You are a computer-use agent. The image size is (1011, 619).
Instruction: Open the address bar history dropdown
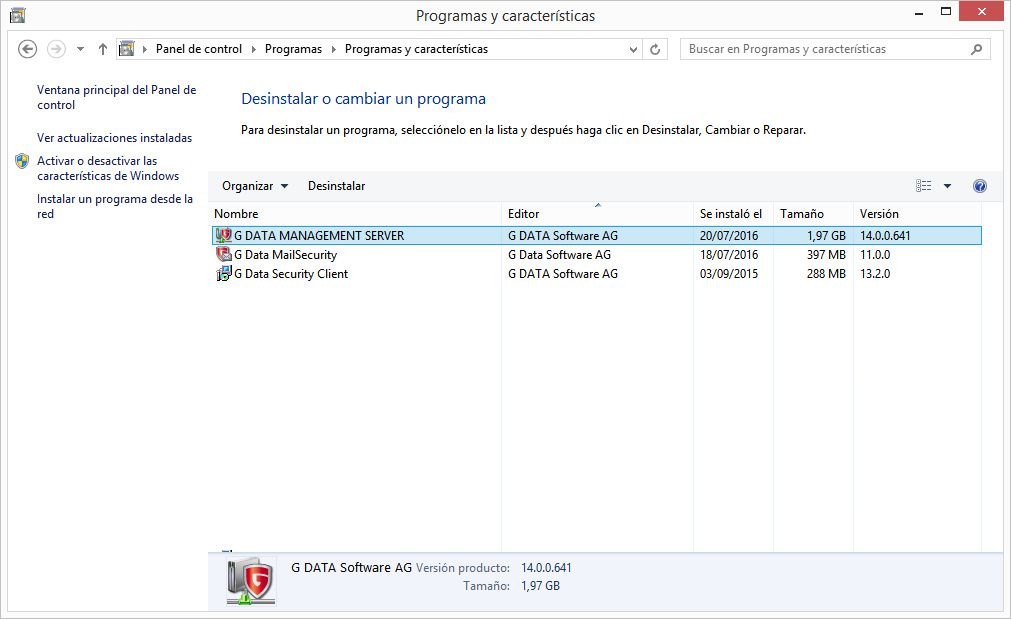(x=633, y=49)
